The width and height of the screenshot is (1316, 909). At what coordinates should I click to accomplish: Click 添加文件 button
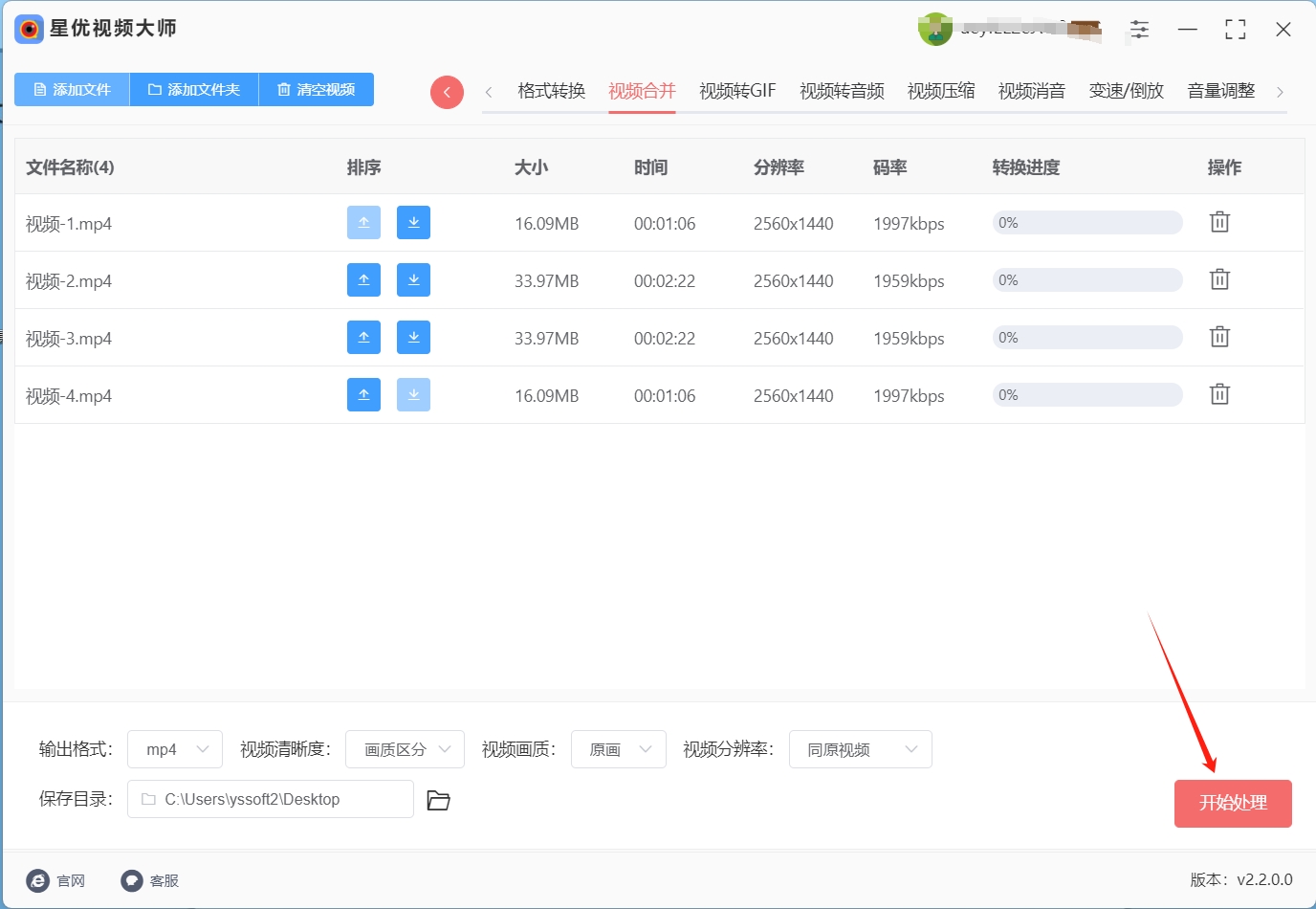[72, 89]
